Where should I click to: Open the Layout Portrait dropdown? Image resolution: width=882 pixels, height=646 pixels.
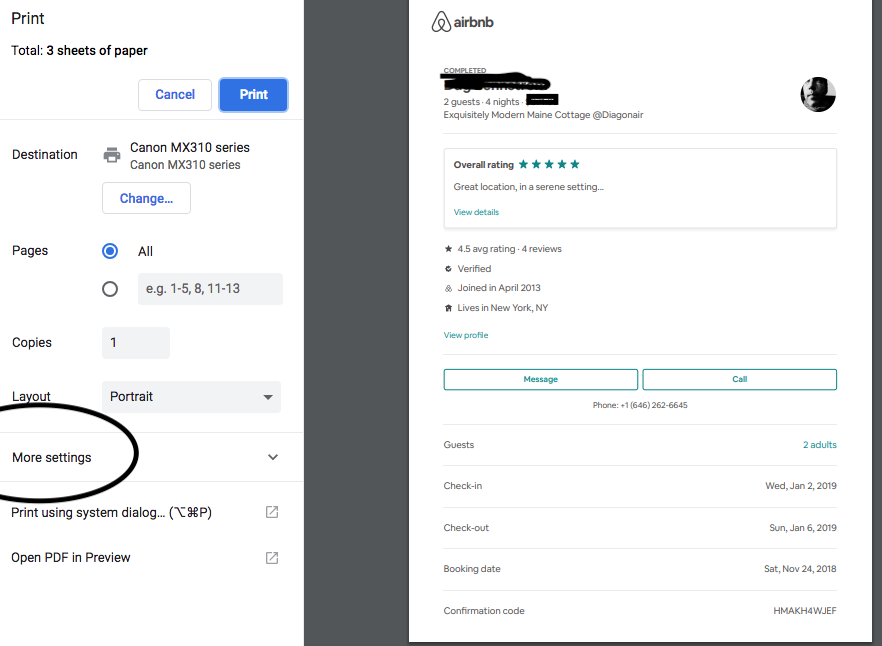191,397
